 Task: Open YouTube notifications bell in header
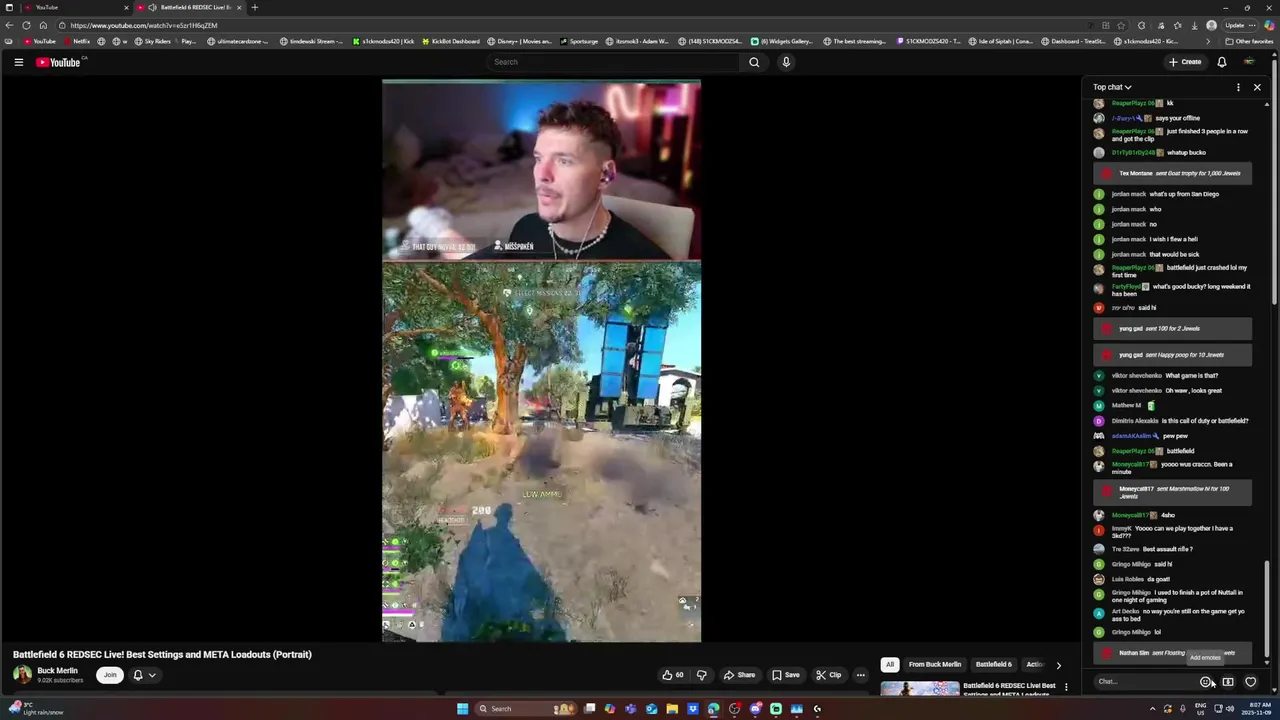(1221, 62)
